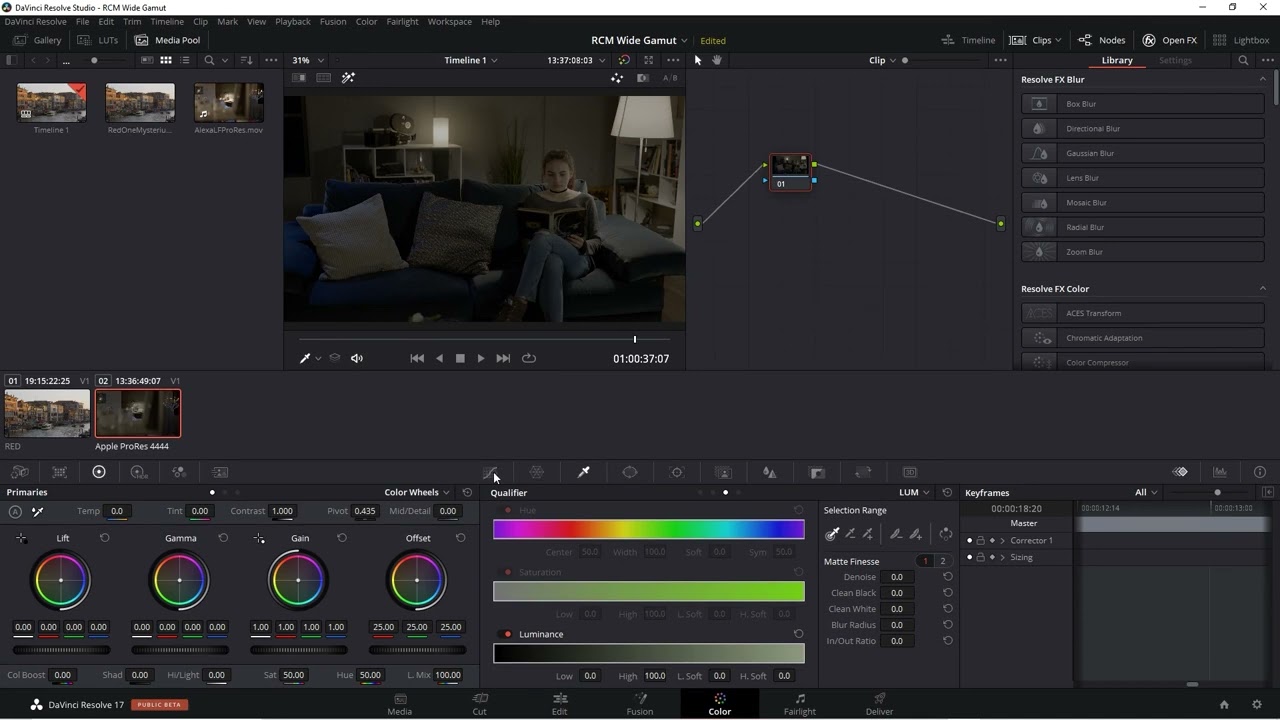Click the Luminance range gradient bar

pyautogui.click(x=648, y=654)
